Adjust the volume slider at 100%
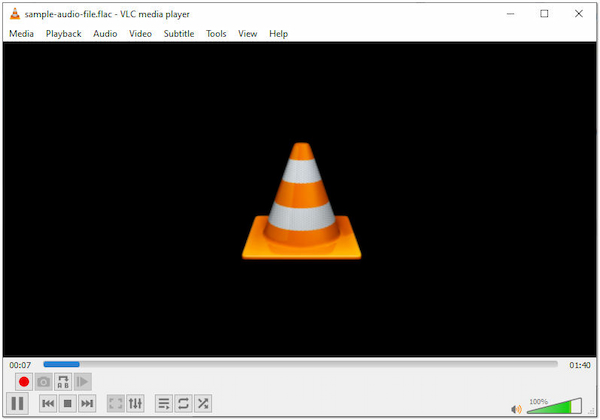The width and height of the screenshot is (600, 420). coord(554,406)
